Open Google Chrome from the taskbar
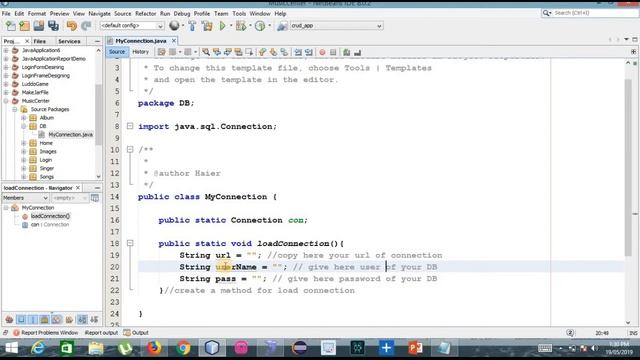The image size is (640, 360). click(183, 348)
